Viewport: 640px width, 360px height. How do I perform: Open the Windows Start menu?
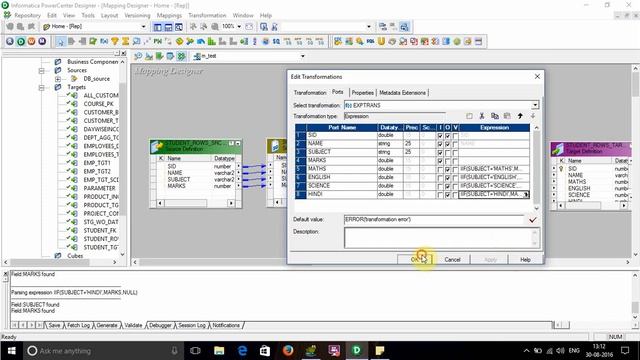[11, 351]
